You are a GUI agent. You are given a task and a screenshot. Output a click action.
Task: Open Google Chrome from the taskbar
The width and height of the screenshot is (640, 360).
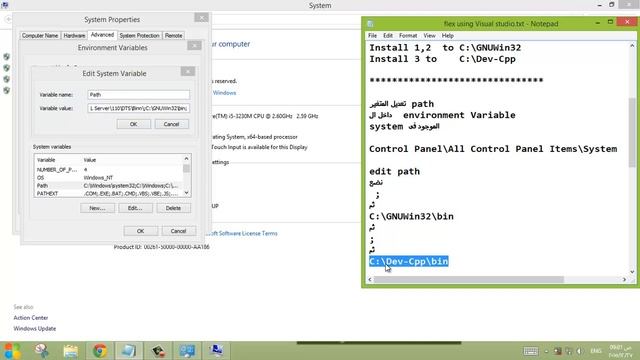[100, 351]
